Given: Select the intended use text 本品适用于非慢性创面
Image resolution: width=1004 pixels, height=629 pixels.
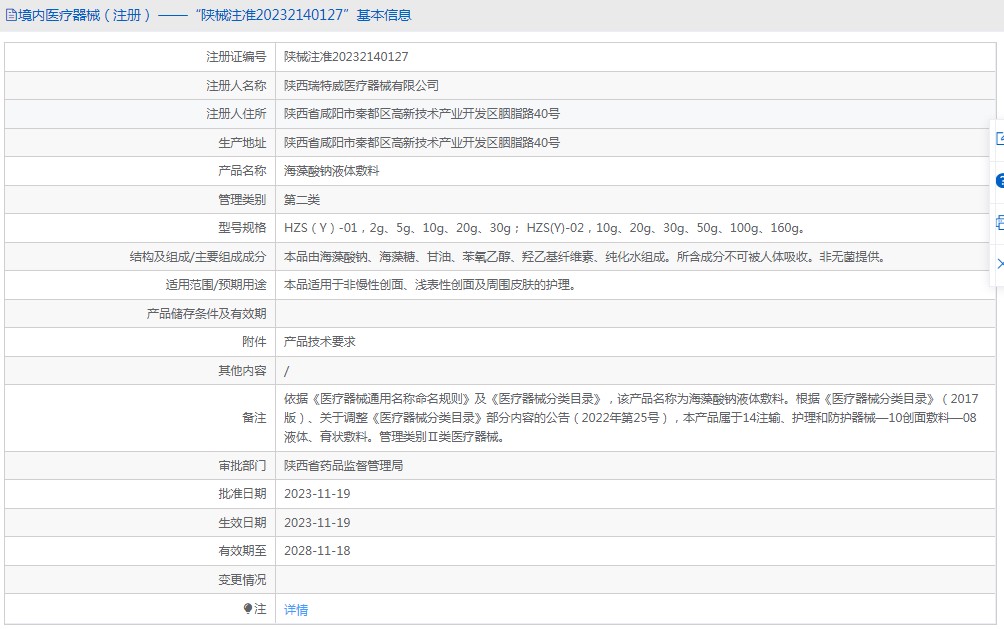Looking at the screenshot, I should click(x=430, y=285).
